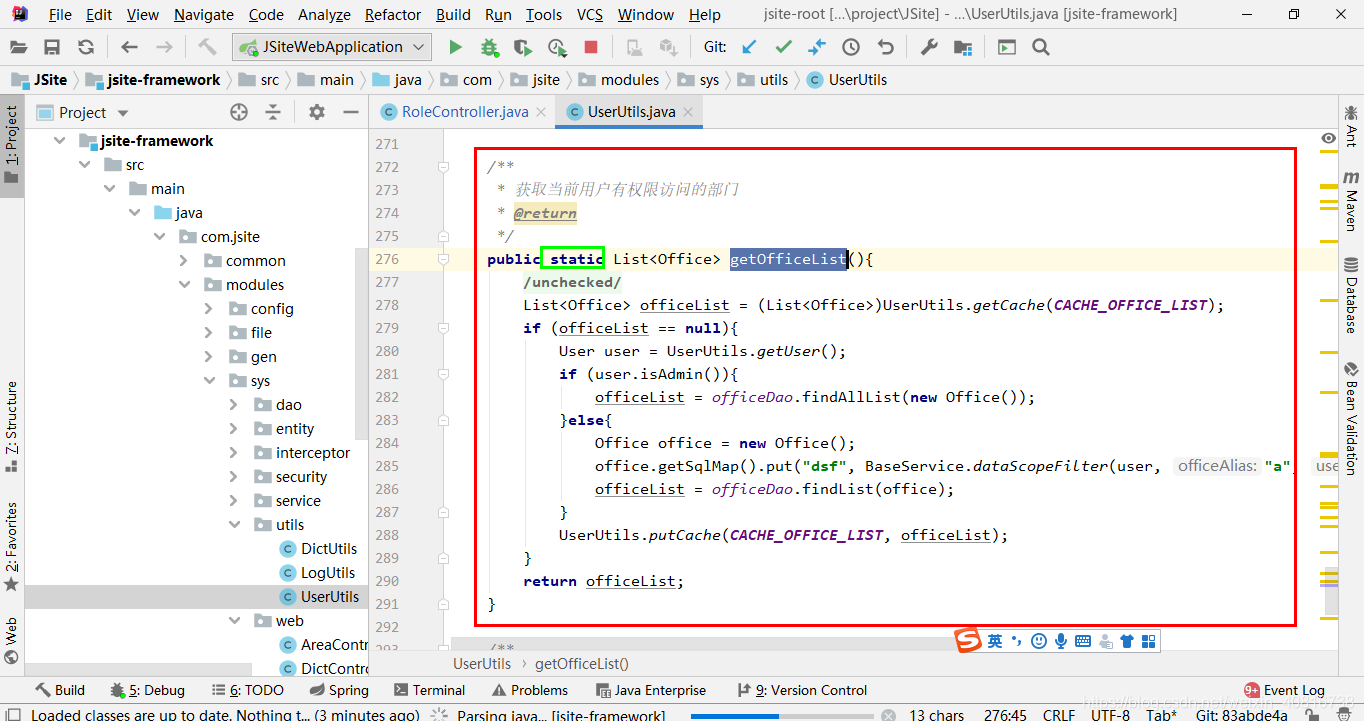Image resolution: width=1364 pixels, height=721 pixels.
Task: Close the UserUtils.java tab
Action: coord(690,112)
